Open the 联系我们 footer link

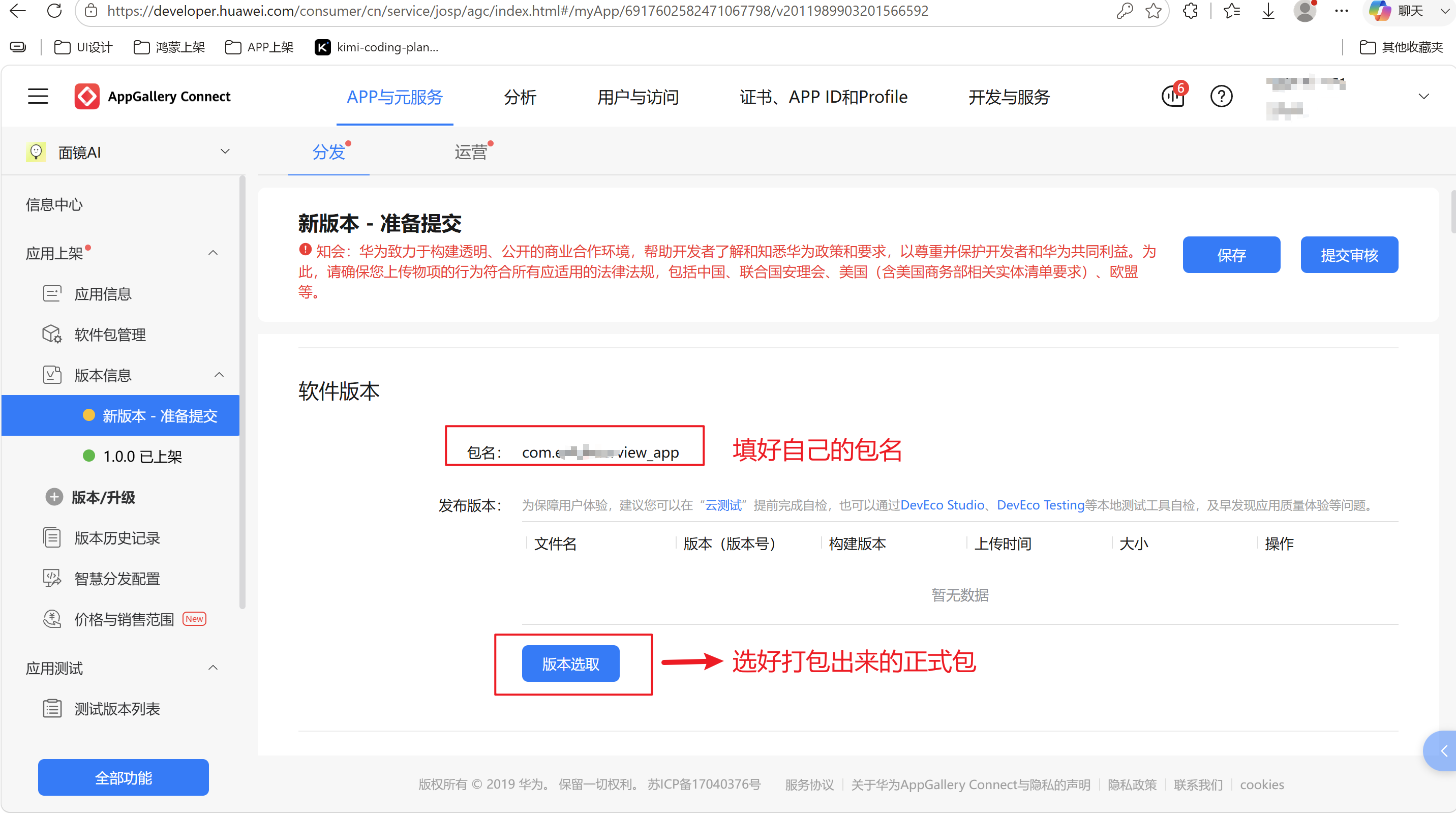(1198, 785)
